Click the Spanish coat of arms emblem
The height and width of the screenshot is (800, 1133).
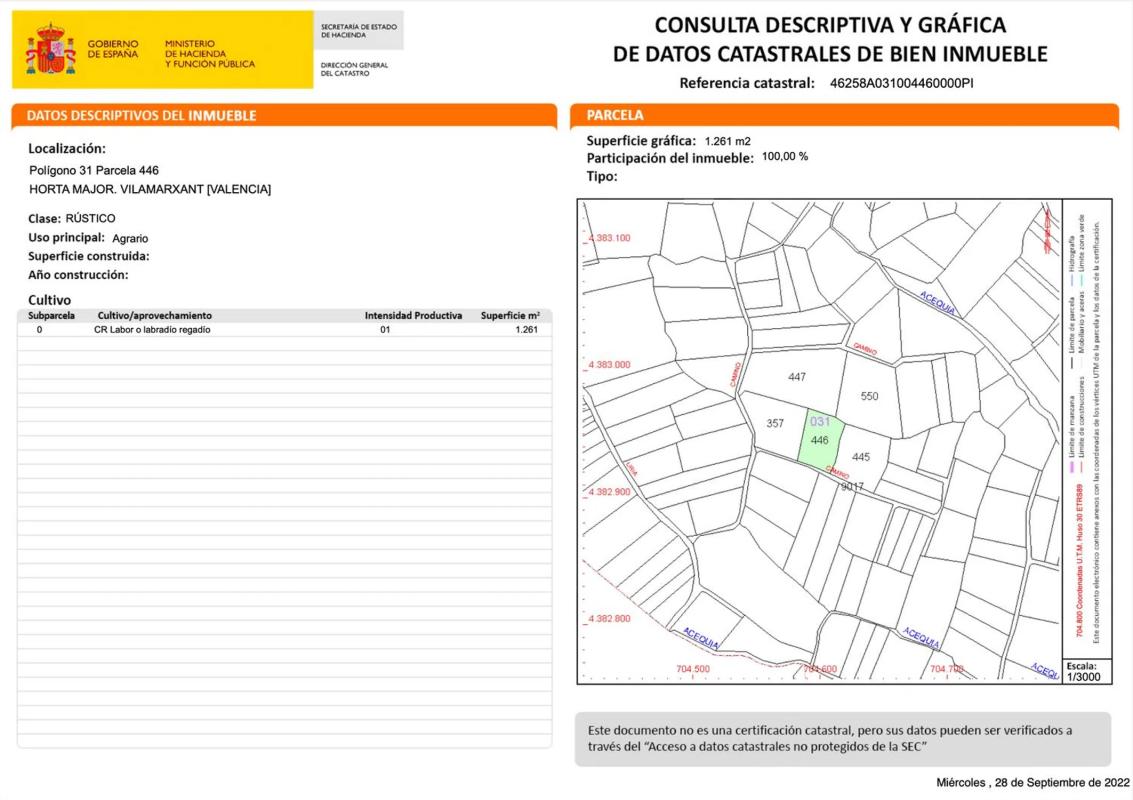click(51, 50)
